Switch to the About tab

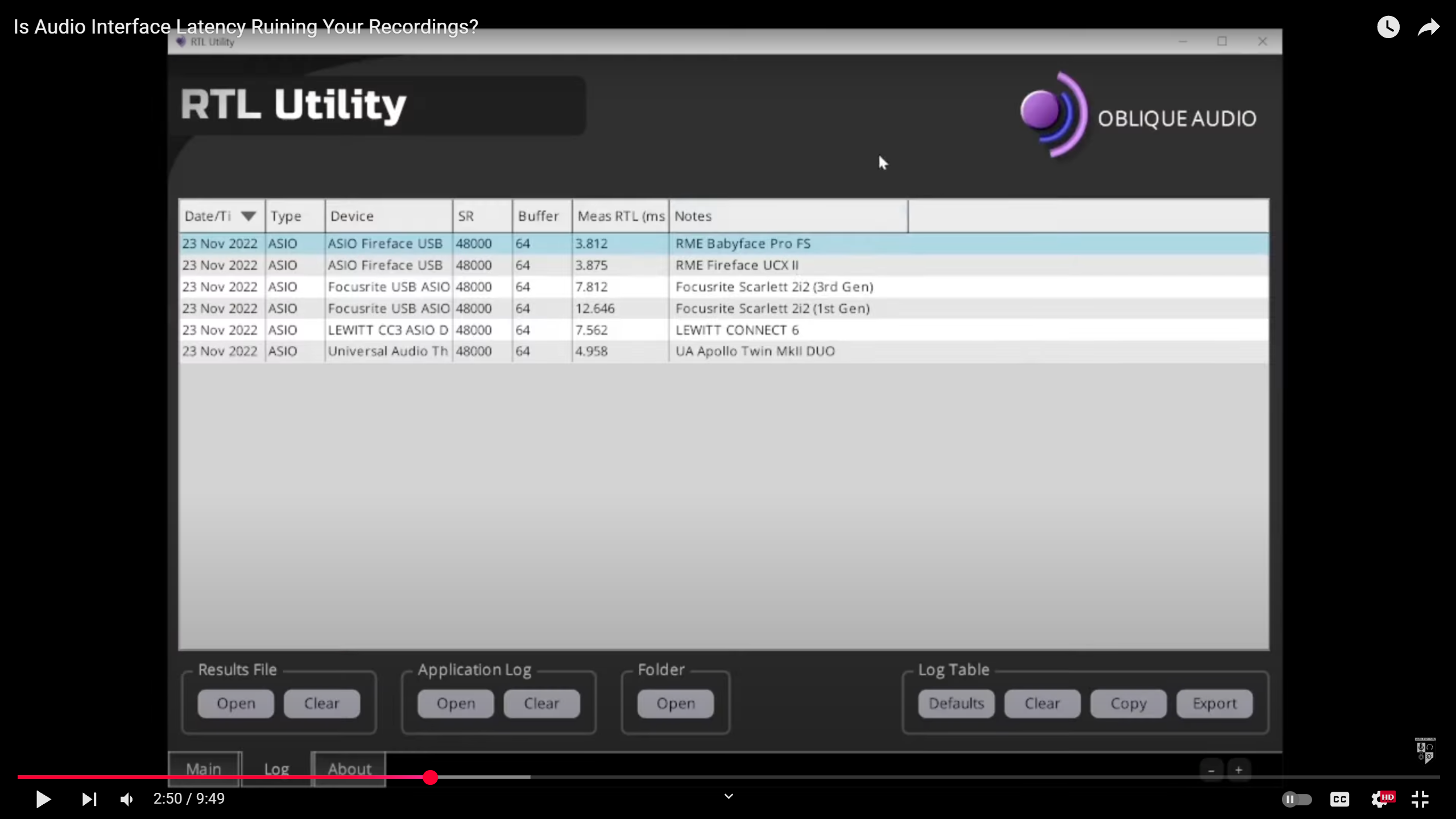(349, 769)
